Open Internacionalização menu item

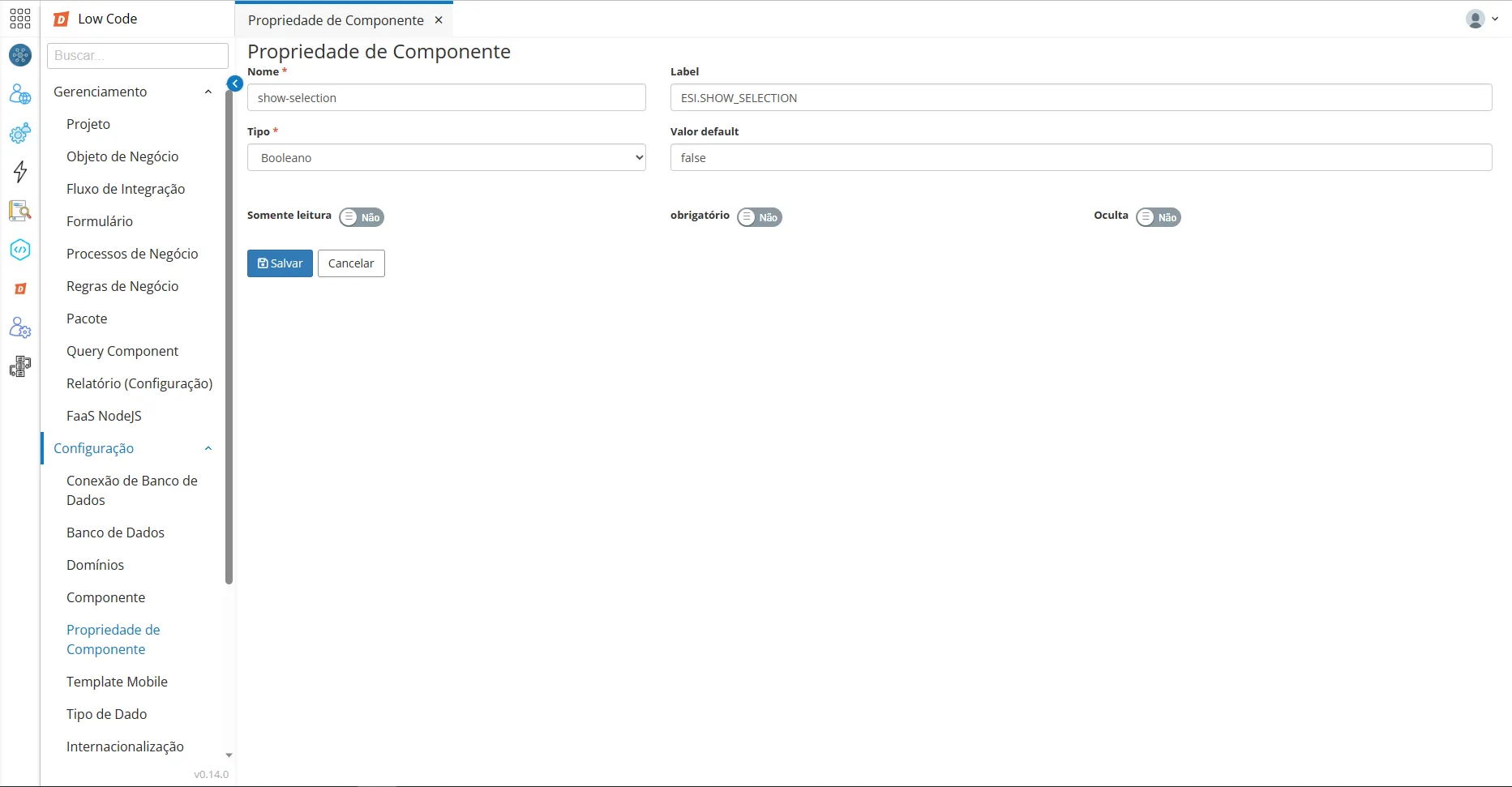[x=125, y=746]
